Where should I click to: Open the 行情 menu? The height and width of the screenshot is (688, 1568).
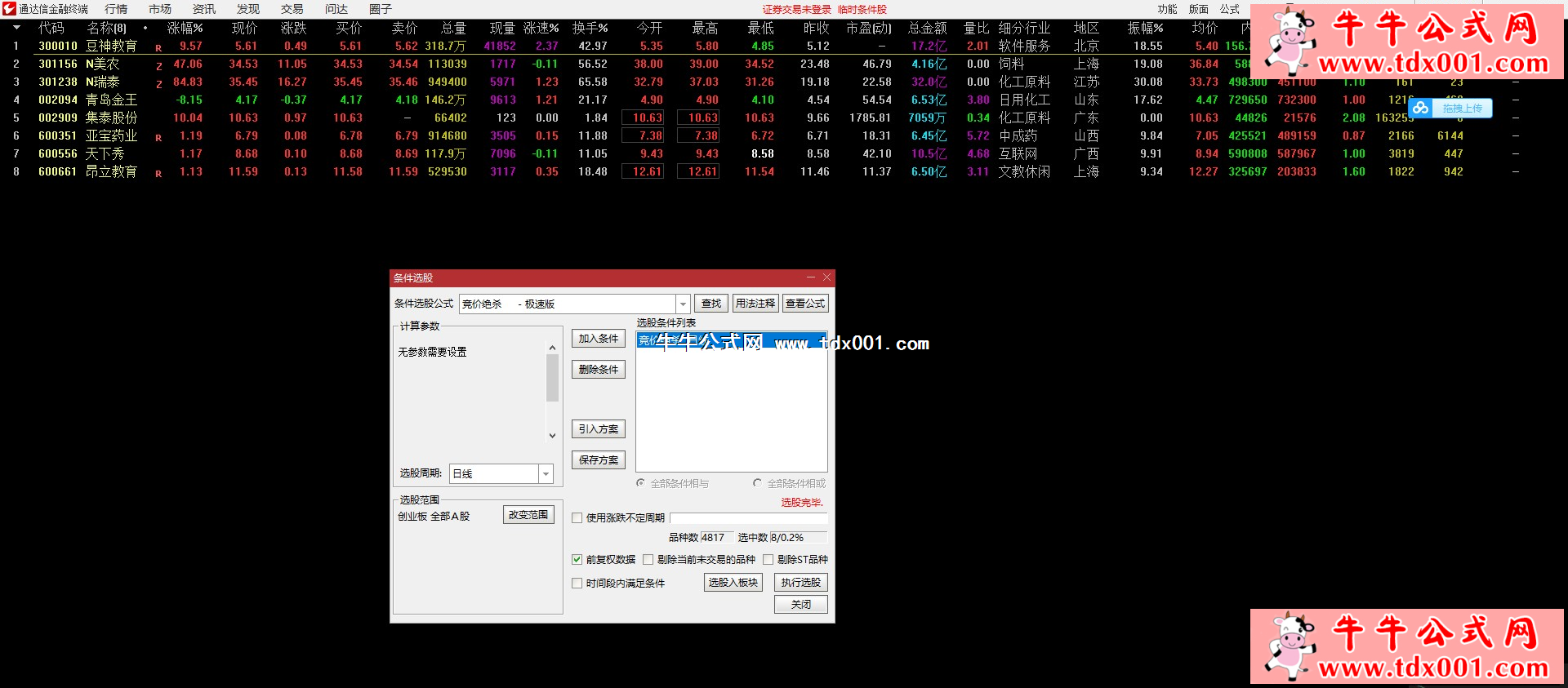116,9
